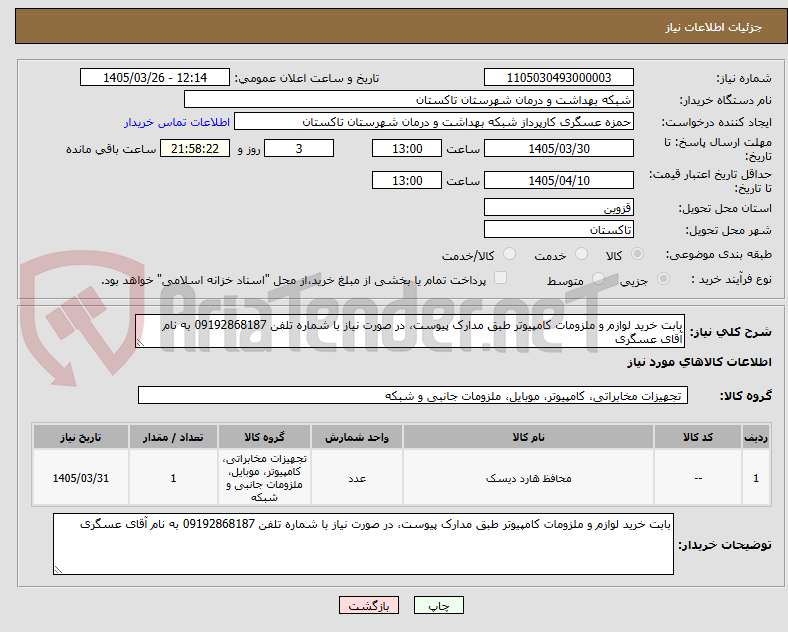Click the response deadline hour field 13:00
Screen dimensions: 788x632
(407, 148)
